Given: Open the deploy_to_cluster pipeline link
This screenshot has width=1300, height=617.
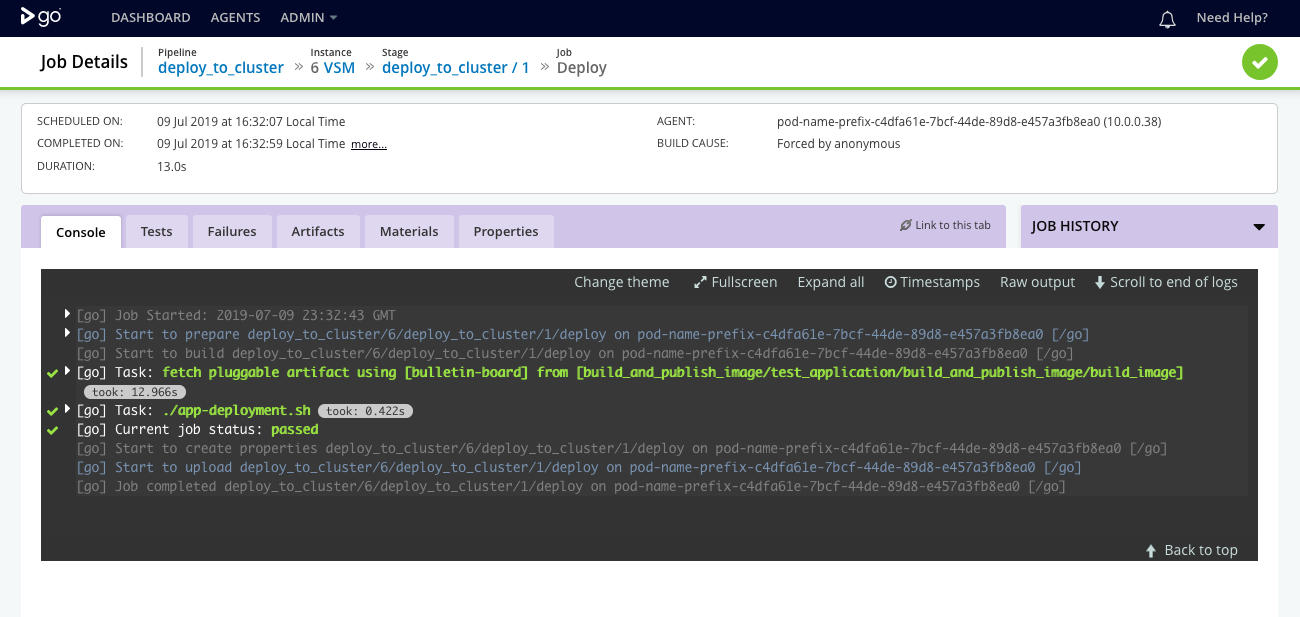Looking at the screenshot, I should pos(221,68).
